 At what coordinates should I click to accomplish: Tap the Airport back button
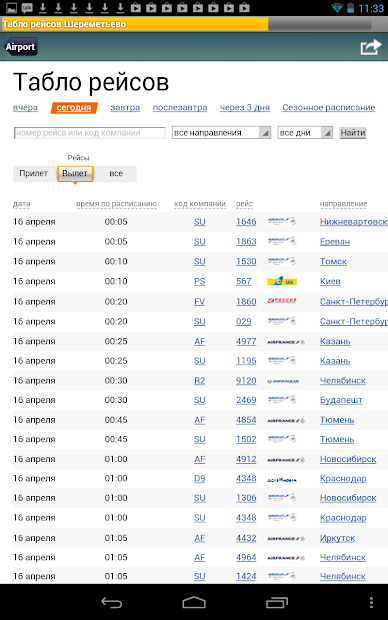tap(21, 47)
